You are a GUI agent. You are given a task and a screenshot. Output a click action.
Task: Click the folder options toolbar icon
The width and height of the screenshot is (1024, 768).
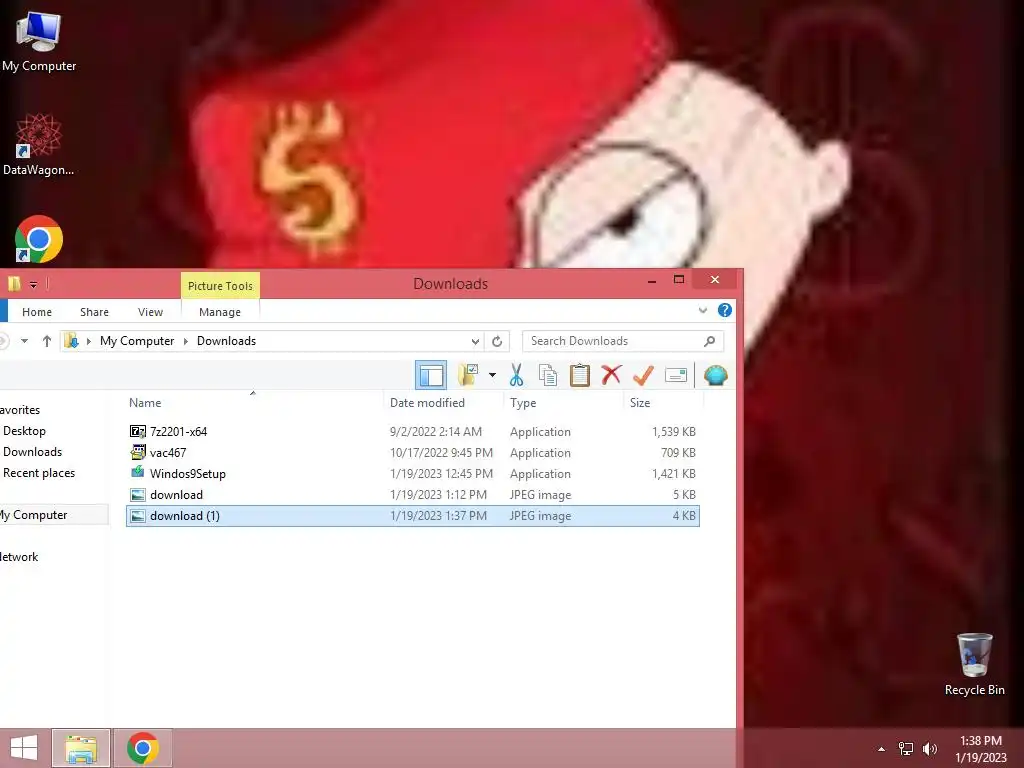point(468,375)
